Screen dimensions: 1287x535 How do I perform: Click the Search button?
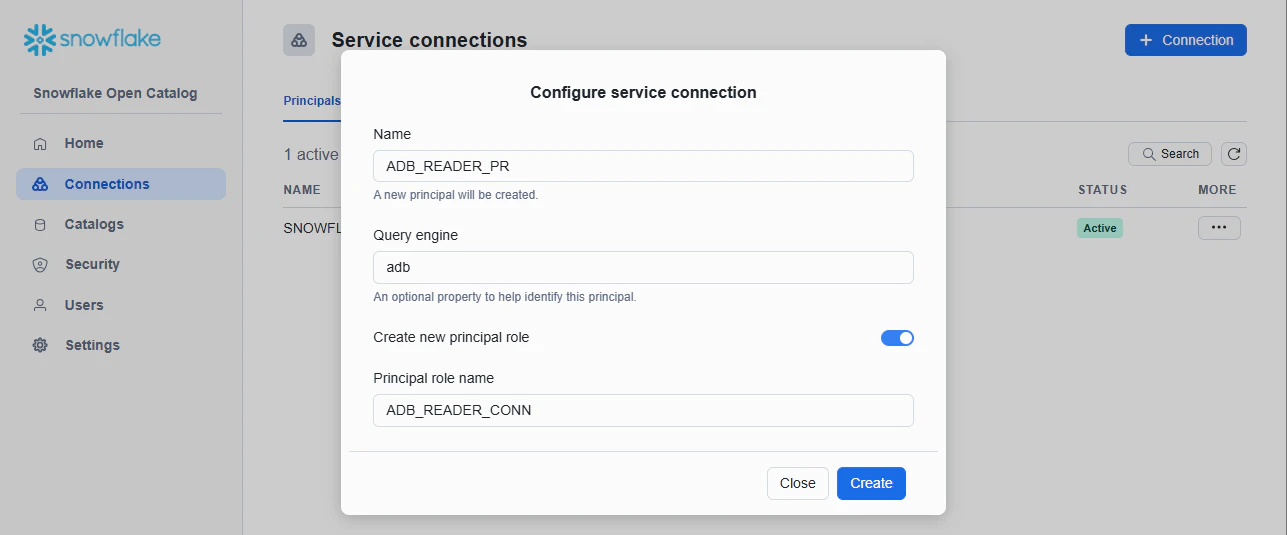click(x=1169, y=154)
